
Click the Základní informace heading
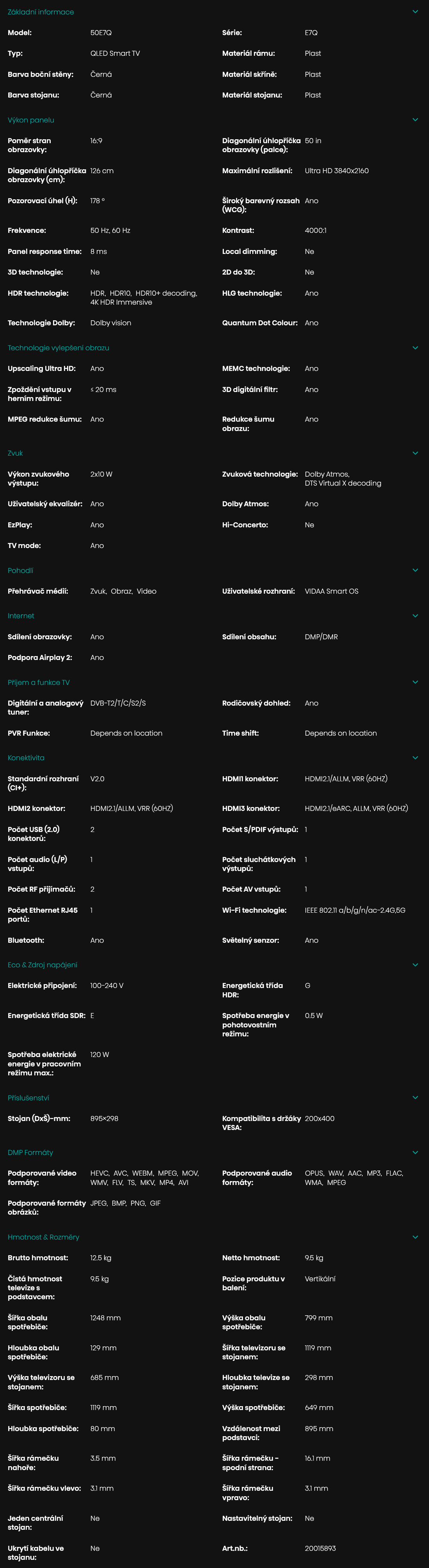(x=41, y=12)
